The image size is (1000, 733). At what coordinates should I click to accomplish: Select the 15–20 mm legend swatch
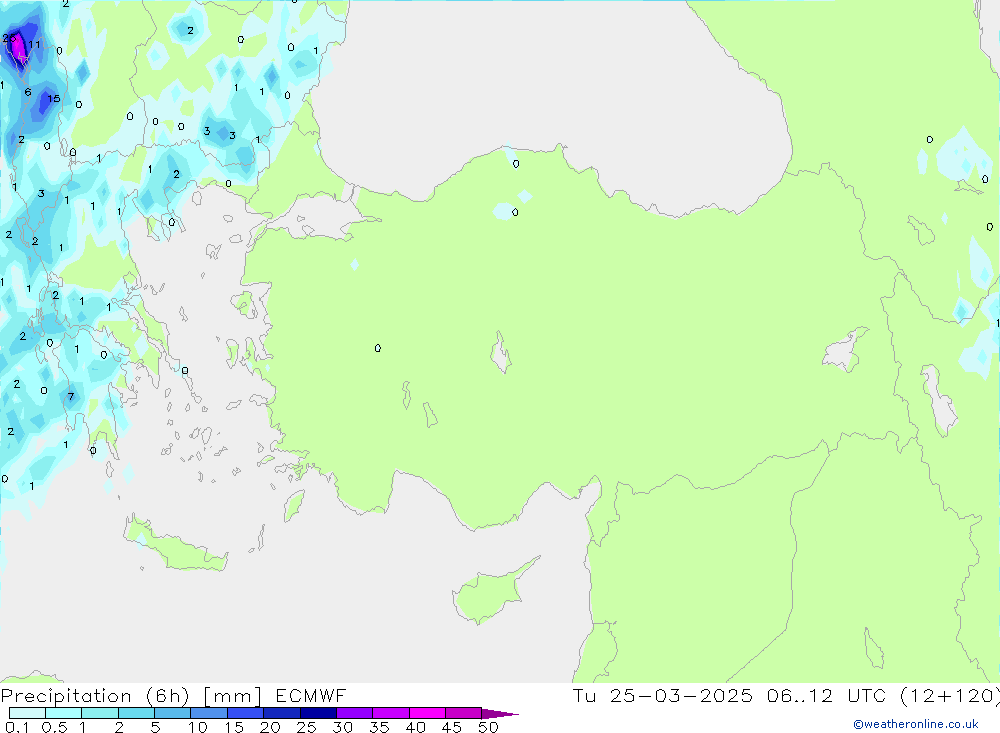click(245, 713)
